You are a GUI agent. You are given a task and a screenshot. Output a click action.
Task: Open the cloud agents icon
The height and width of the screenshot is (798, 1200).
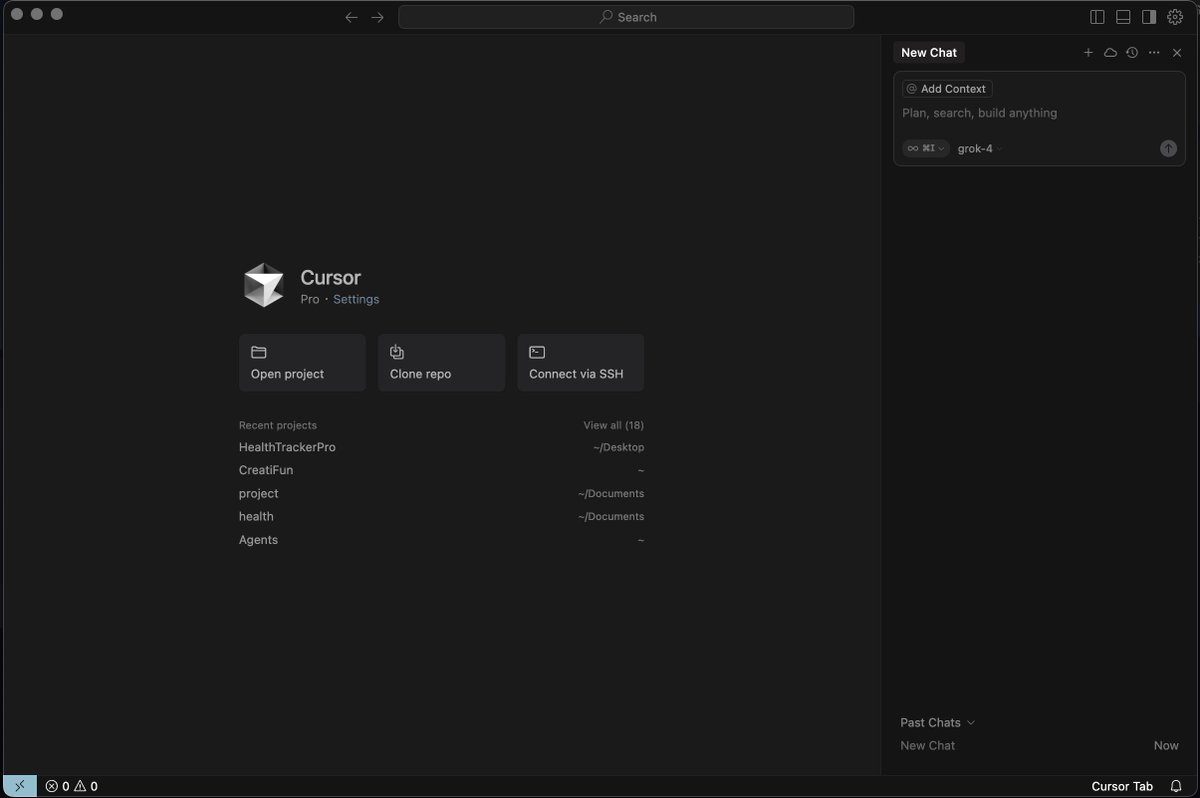pos(1110,53)
